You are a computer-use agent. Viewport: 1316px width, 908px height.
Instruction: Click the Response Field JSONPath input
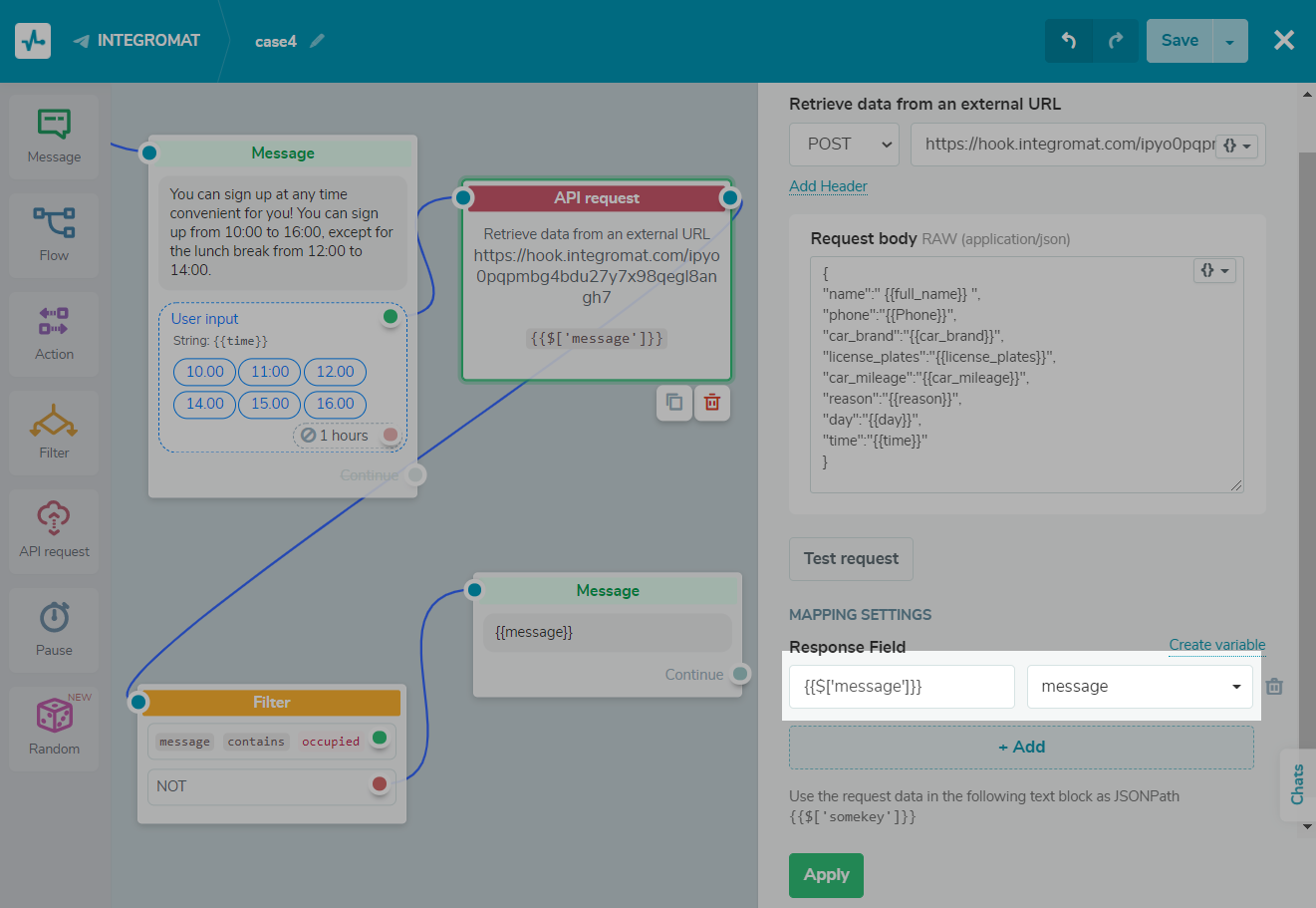[x=901, y=687]
